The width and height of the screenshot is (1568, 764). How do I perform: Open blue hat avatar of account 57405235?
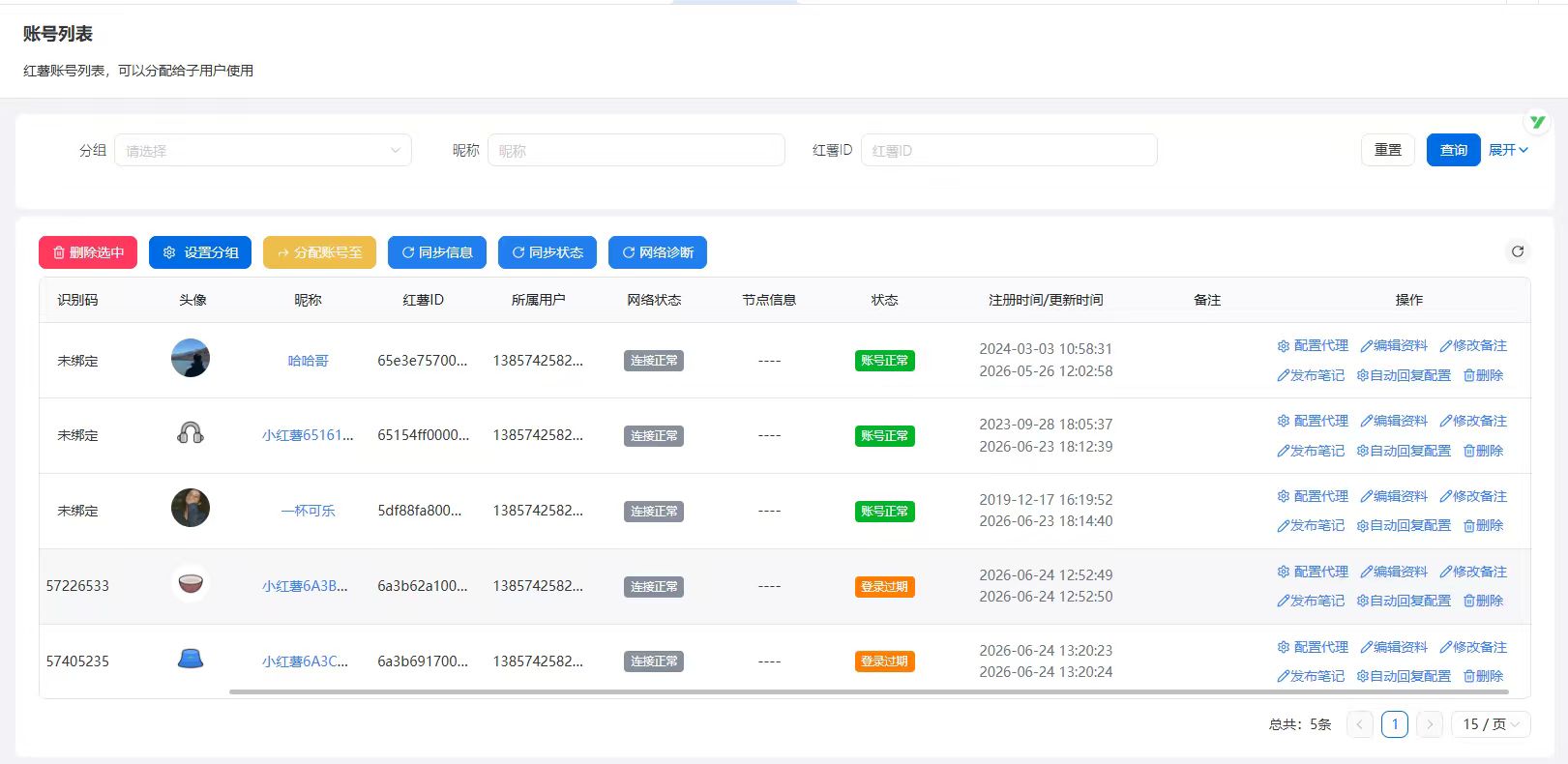191,659
